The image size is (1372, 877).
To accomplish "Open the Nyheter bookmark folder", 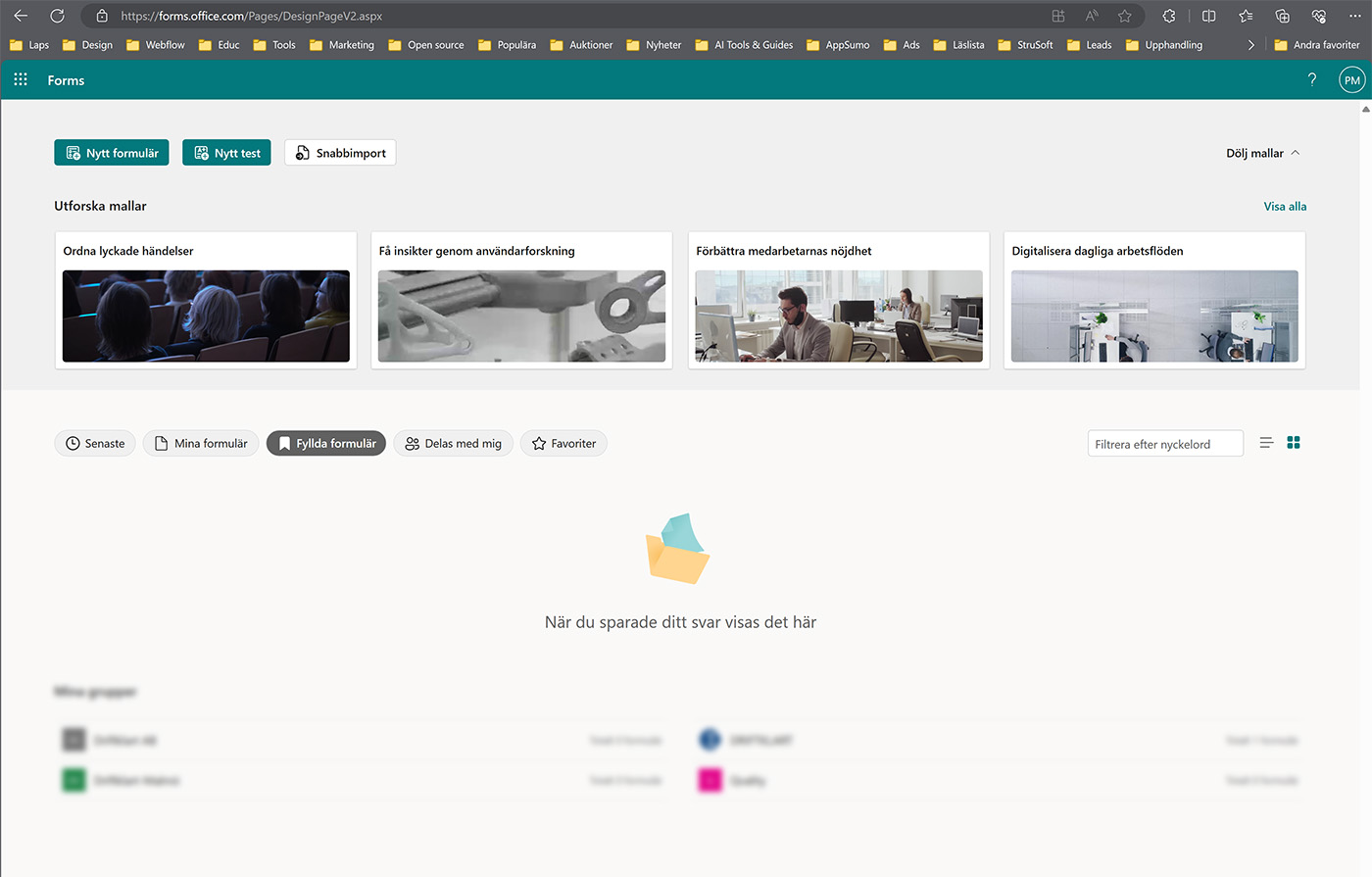I will (654, 45).
